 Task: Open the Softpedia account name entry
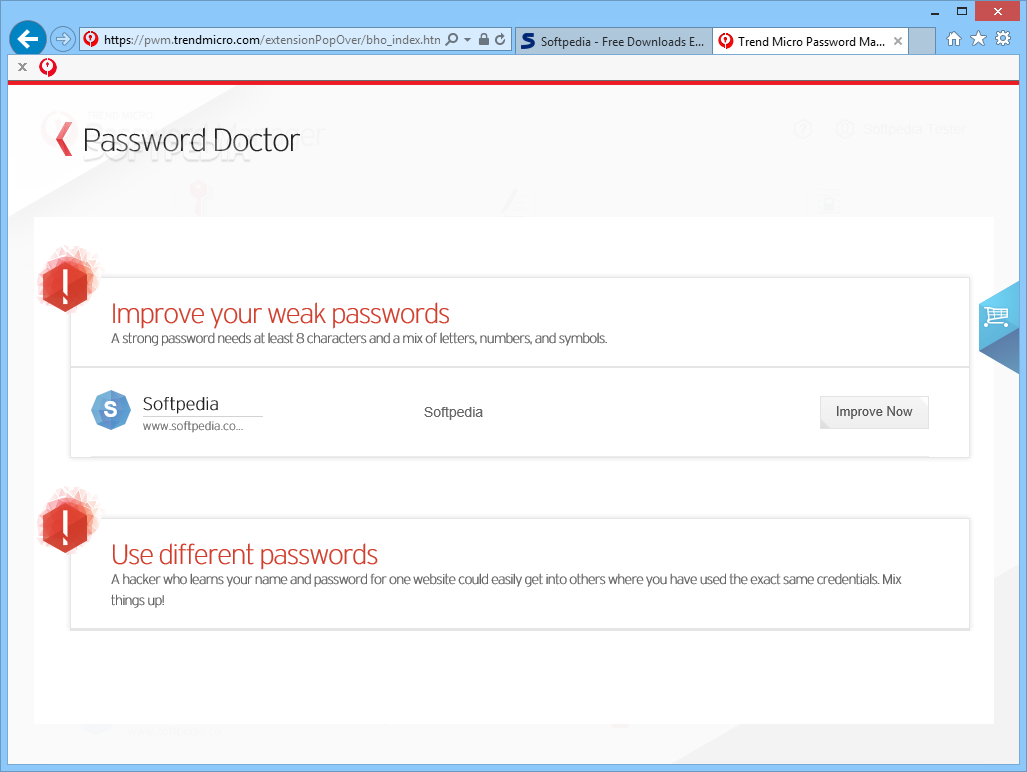pos(181,404)
